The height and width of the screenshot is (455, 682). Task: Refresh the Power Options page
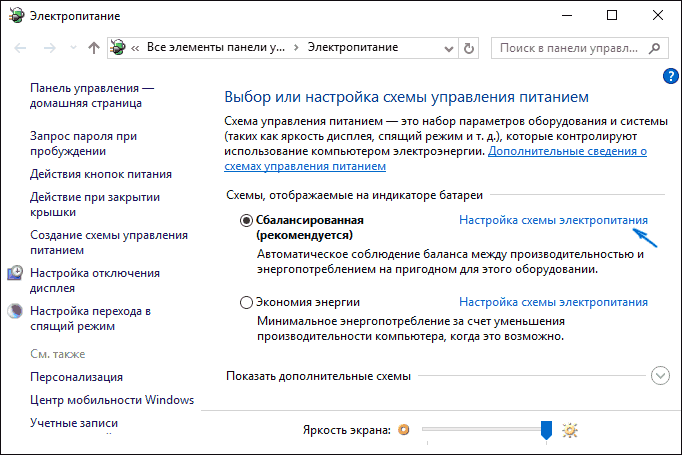[x=468, y=48]
